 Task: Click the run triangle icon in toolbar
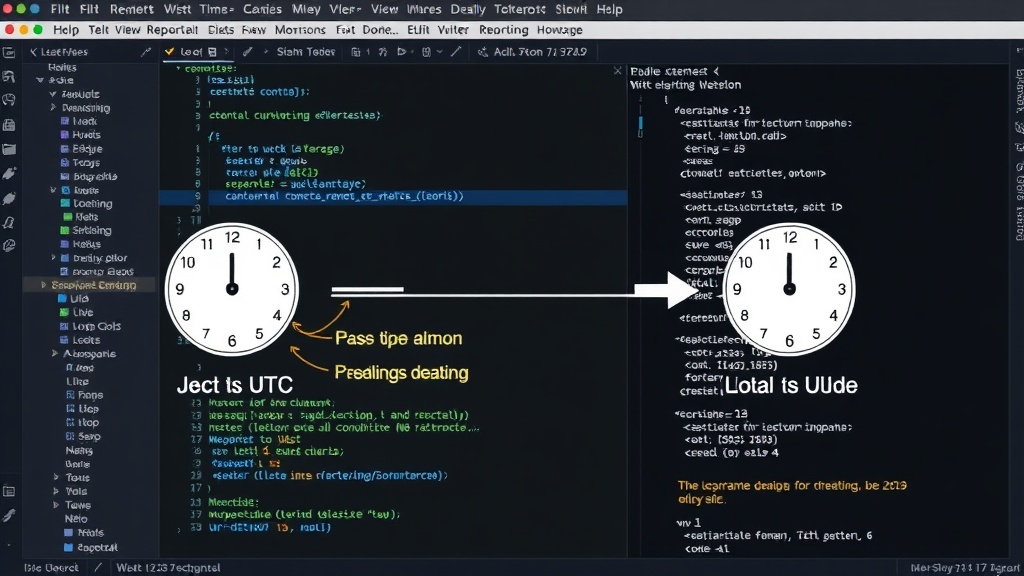coord(402,52)
